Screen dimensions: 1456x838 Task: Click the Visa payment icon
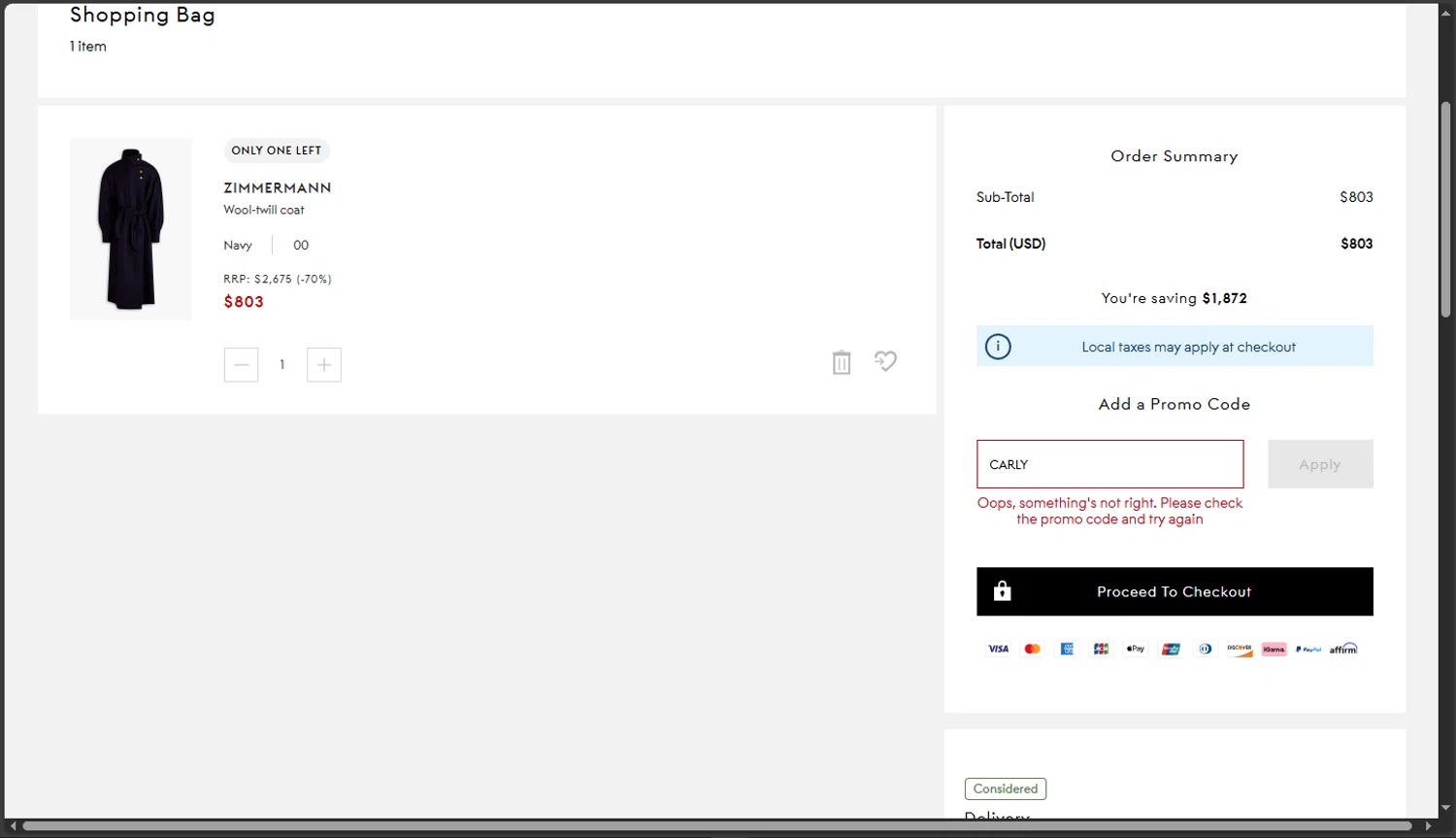(998, 649)
